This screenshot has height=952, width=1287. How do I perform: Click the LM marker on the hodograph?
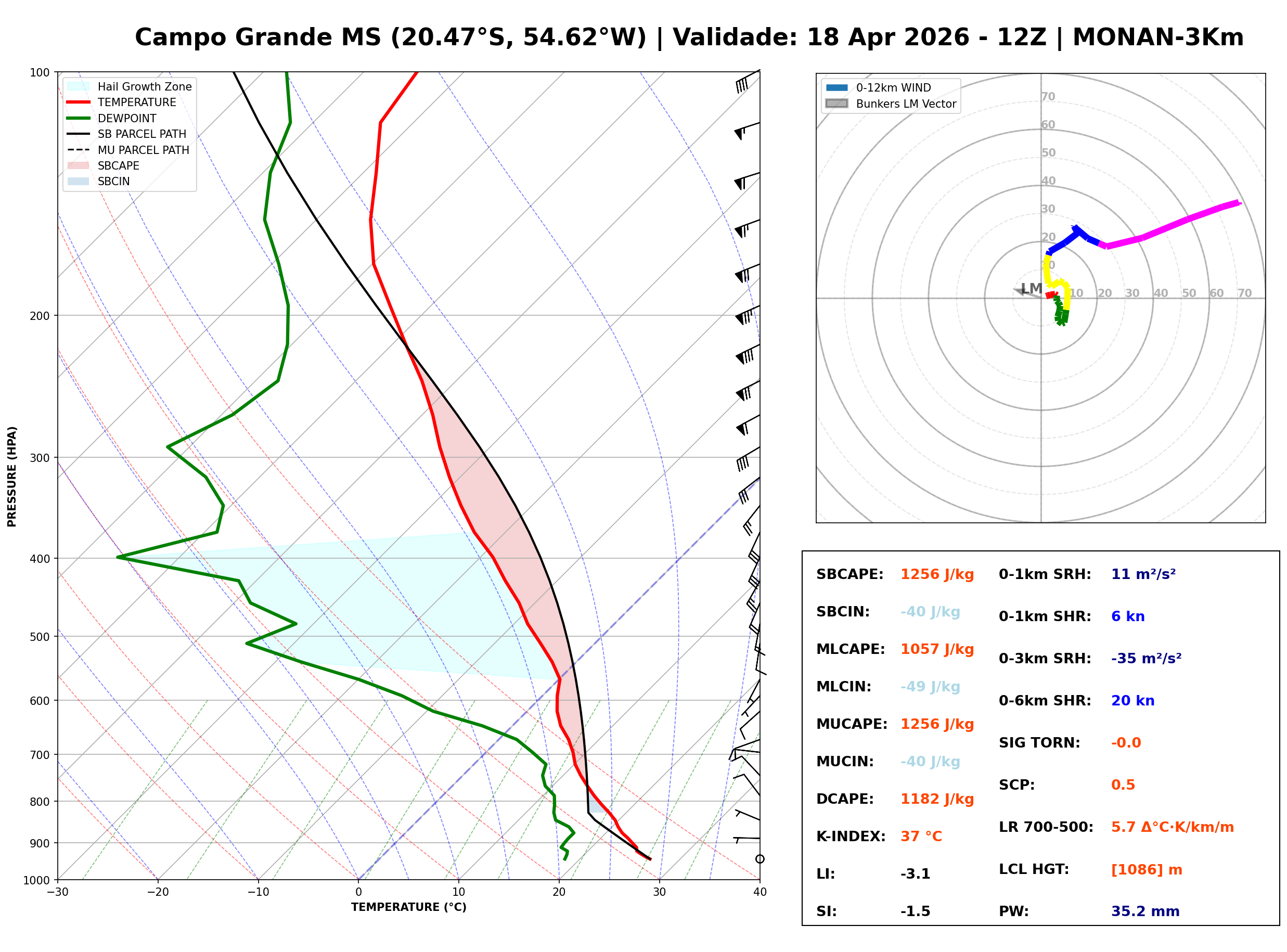pos(1031,289)
